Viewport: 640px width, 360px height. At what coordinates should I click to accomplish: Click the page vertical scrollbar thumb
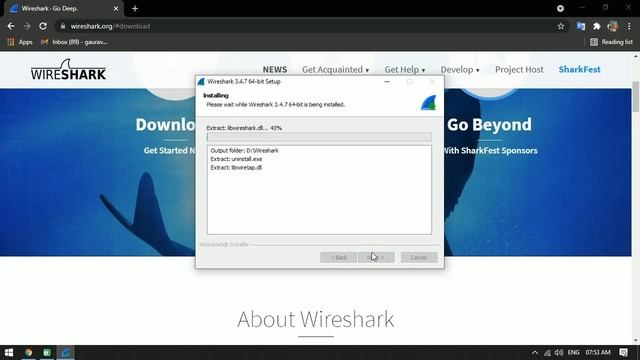[x=636, y=96]
